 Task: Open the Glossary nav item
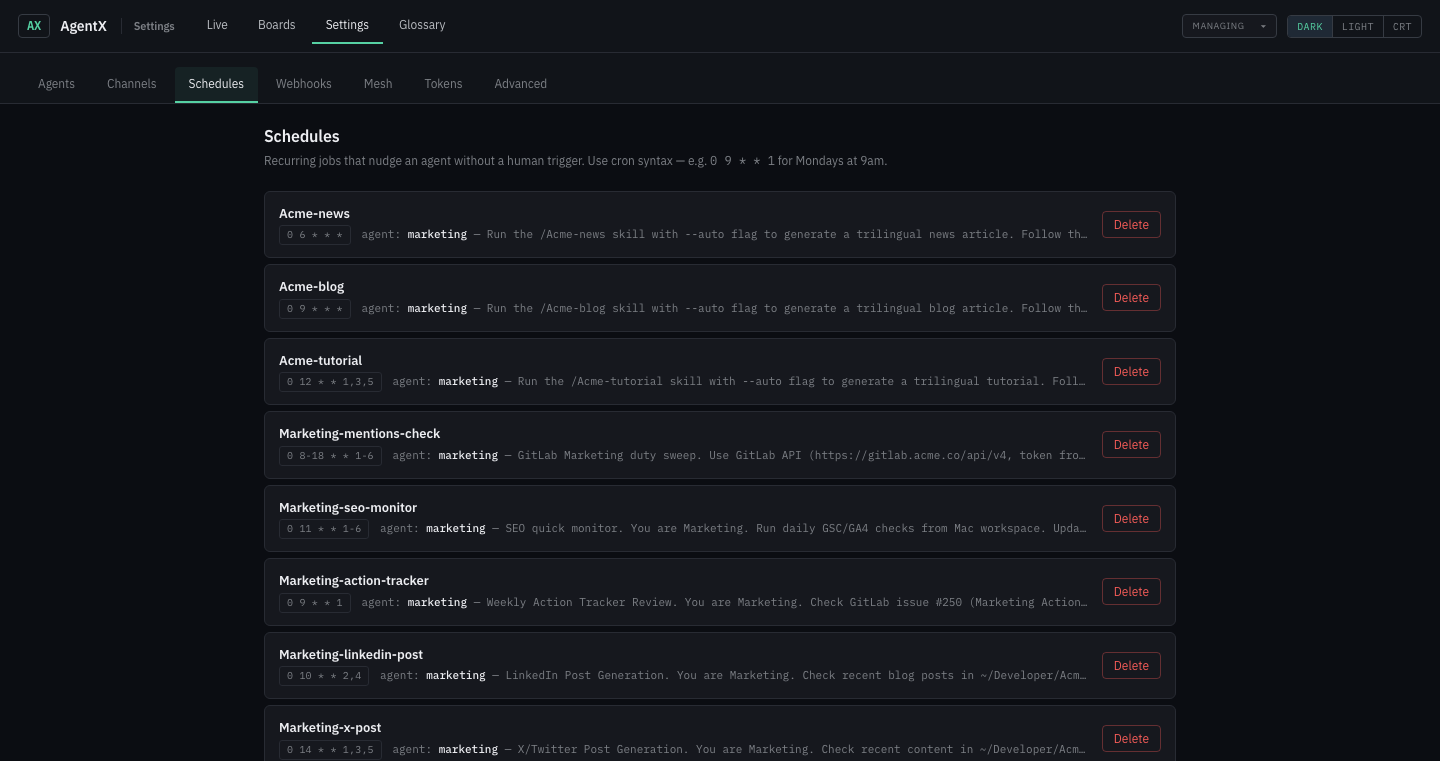point(422,25)
